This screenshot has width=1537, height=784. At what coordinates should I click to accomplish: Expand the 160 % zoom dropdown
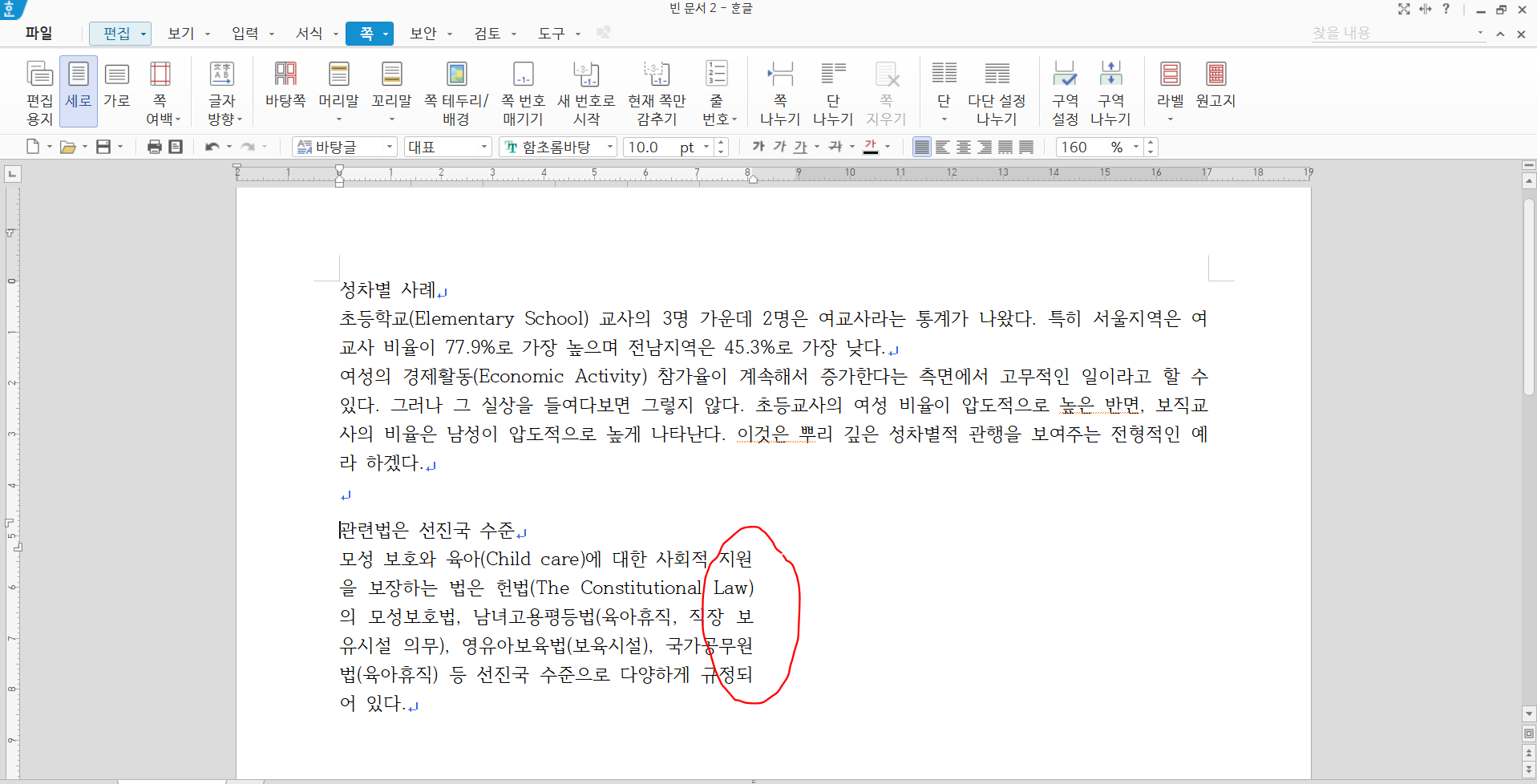1135,147
